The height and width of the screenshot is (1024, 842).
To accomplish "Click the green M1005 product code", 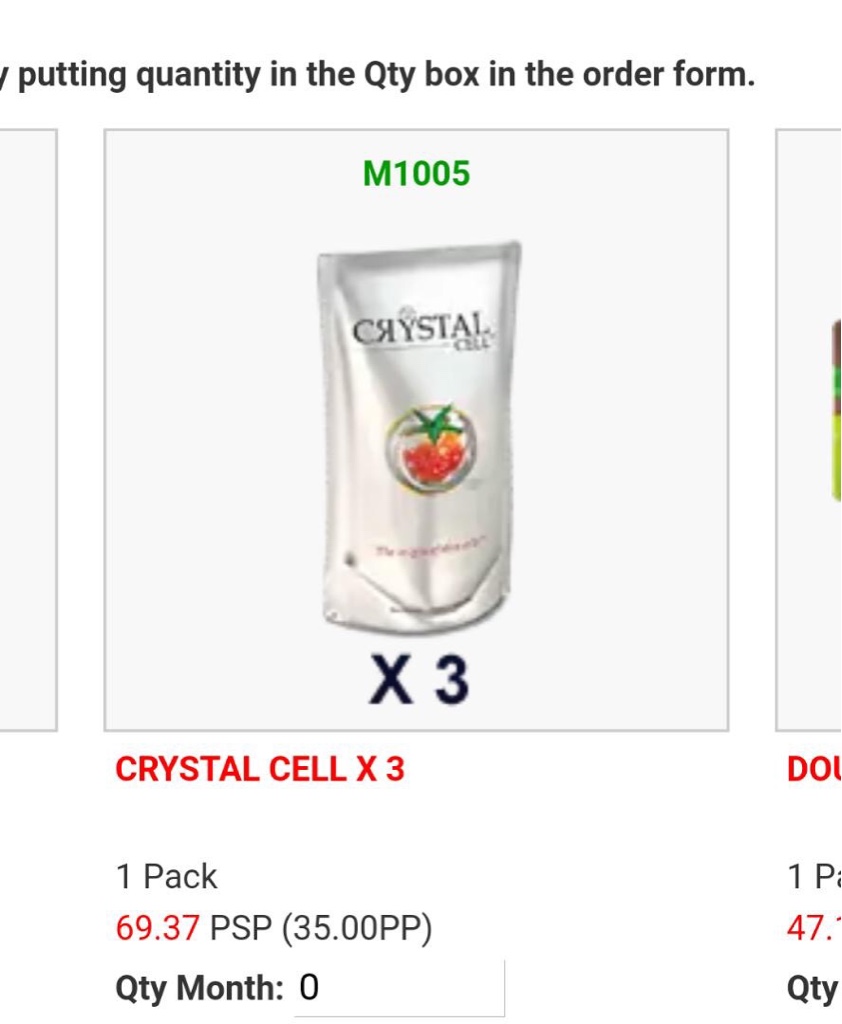I will [x=416, y=174].
